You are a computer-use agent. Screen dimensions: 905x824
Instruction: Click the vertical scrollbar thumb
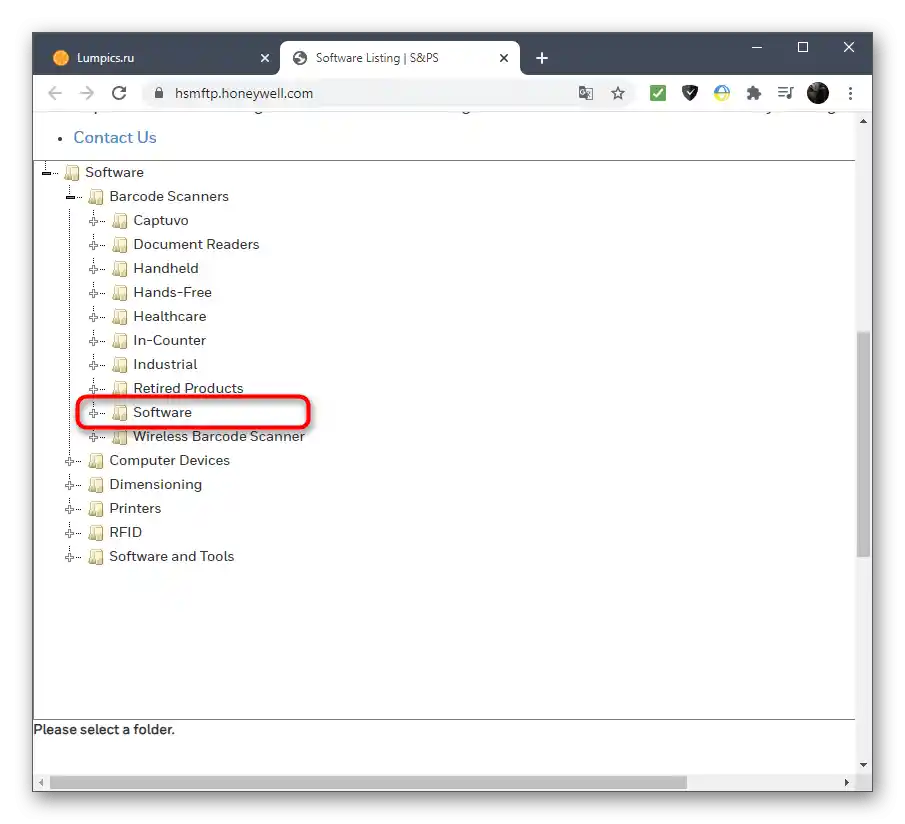coord(863,444)
